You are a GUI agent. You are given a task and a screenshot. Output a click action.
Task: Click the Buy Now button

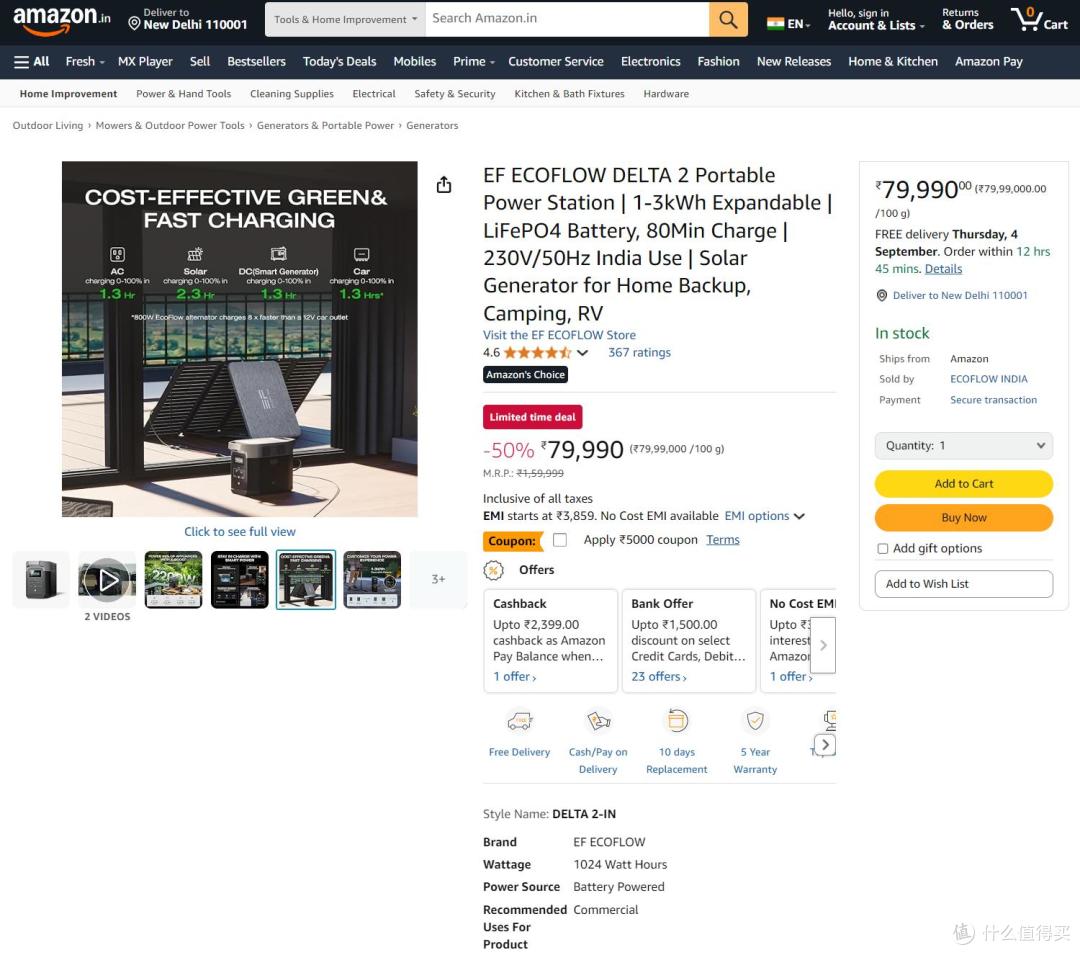tap(964, 518)
